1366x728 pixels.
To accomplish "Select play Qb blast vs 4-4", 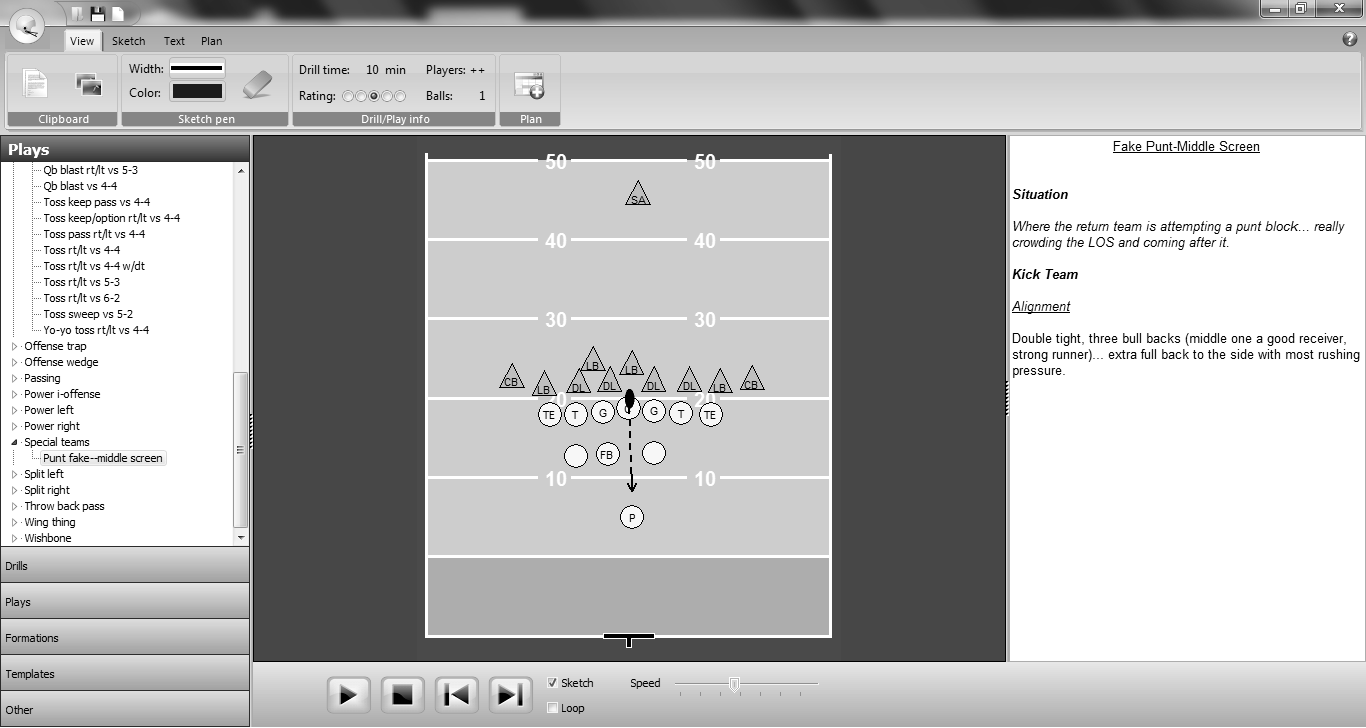I will coord(80,186).
